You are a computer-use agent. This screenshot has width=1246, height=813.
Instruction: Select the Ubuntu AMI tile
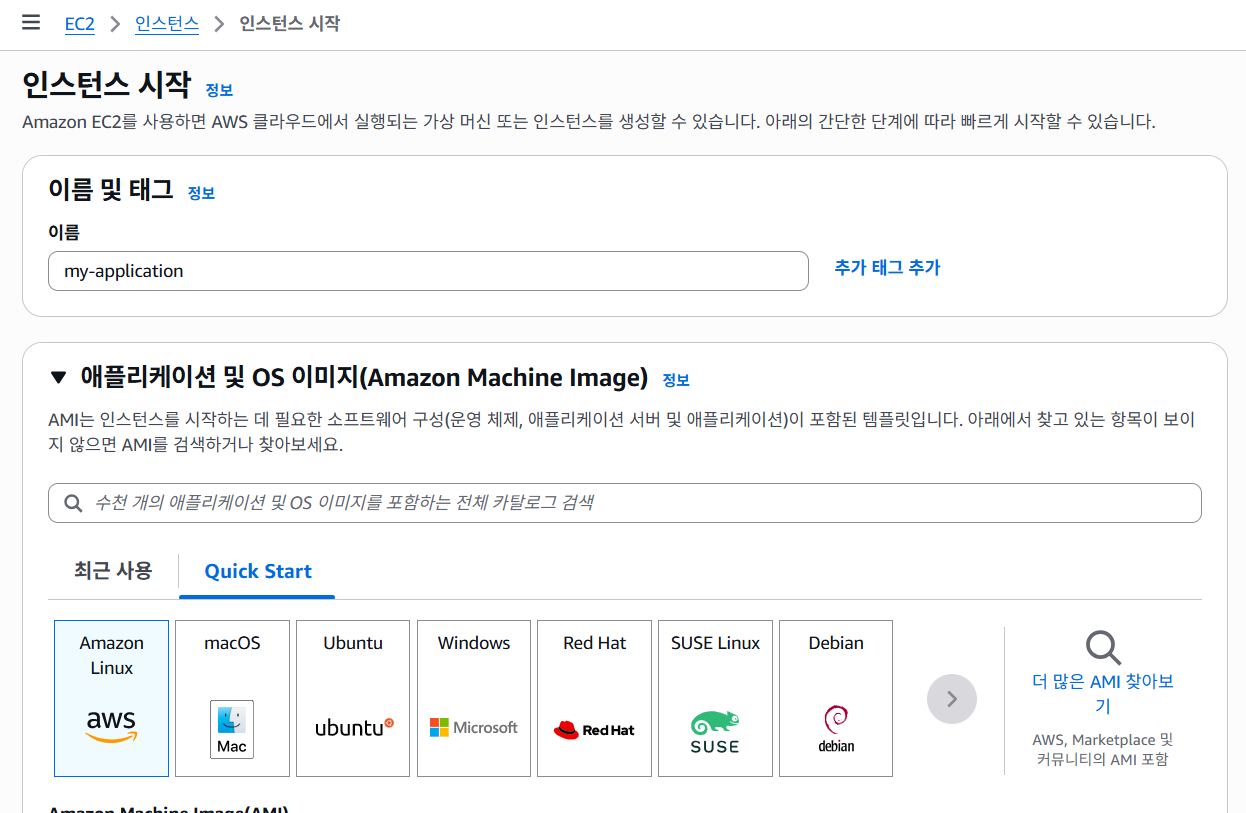(353, 698)
